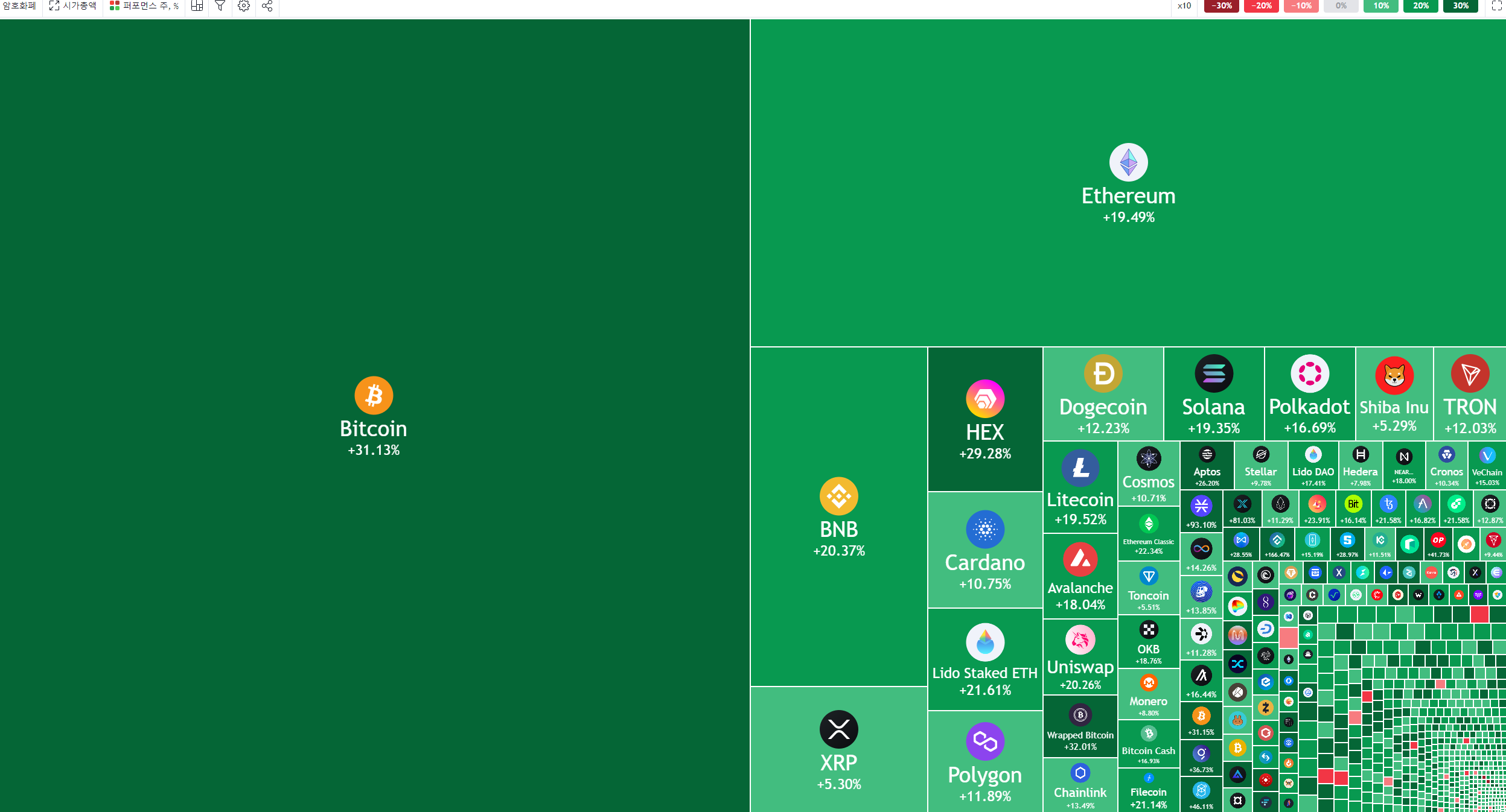Click the Cardano logo icon
Image resolution: width=1506 pixels, height=812 pixels.
point(985,530)
